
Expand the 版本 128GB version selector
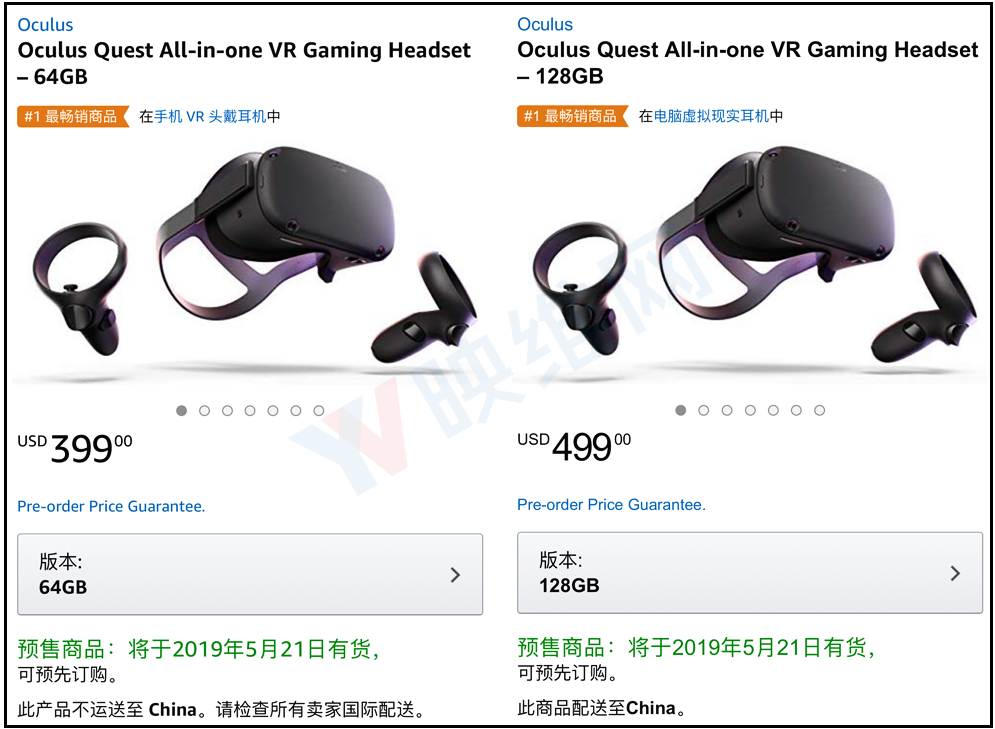click(750, 572)
